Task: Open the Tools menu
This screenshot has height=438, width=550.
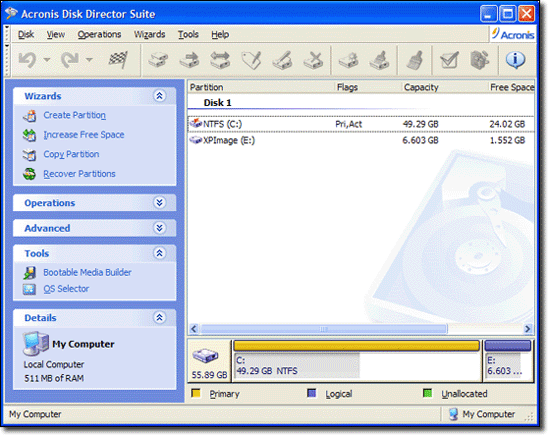Action: coord(188,34)
